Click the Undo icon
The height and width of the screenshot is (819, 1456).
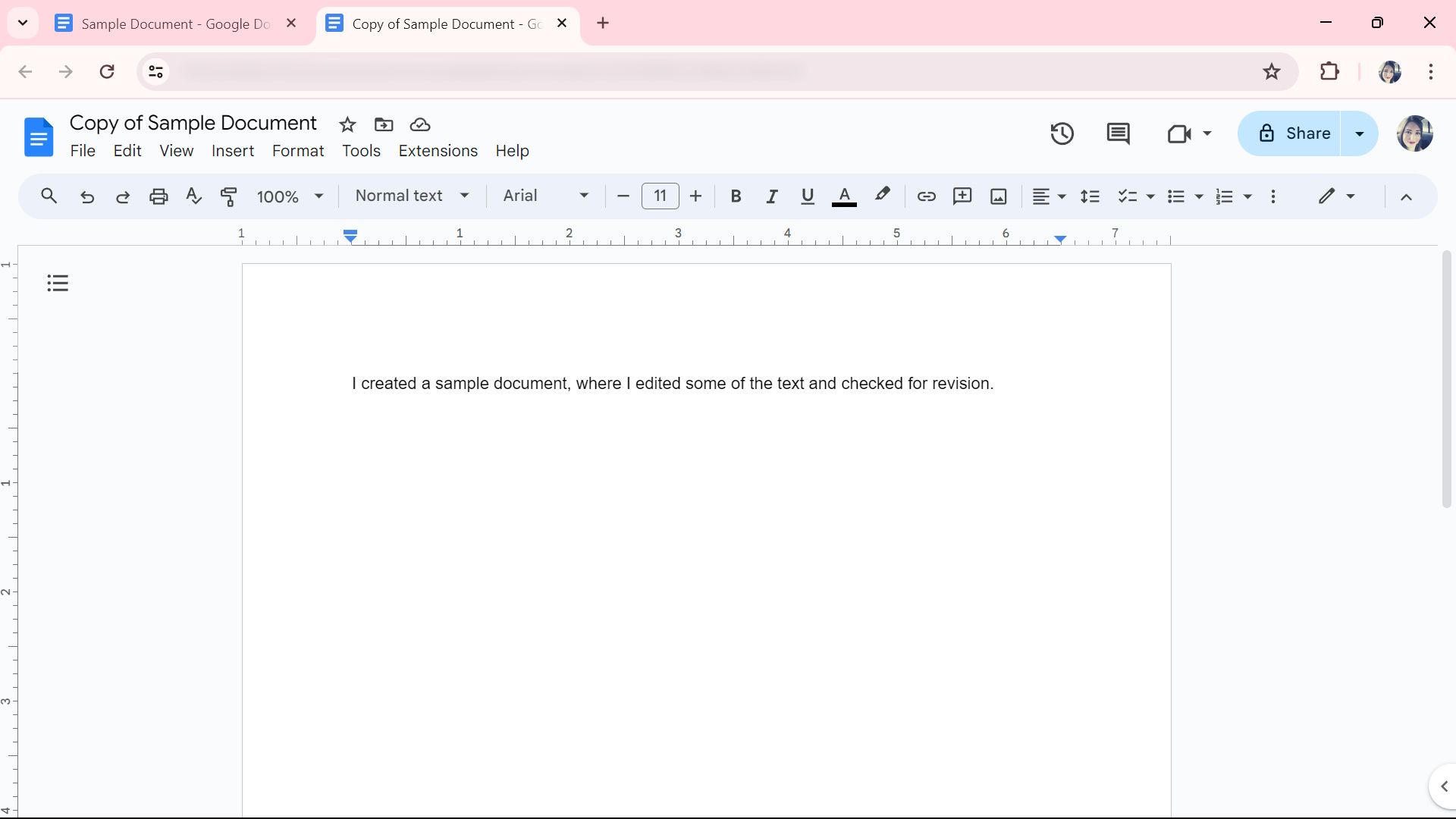86,196
